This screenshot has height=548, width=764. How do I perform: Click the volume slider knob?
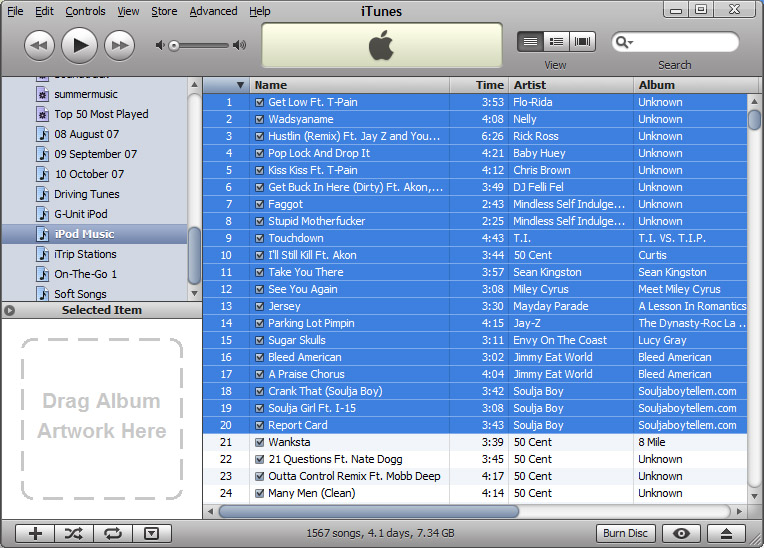click(174, 46)
